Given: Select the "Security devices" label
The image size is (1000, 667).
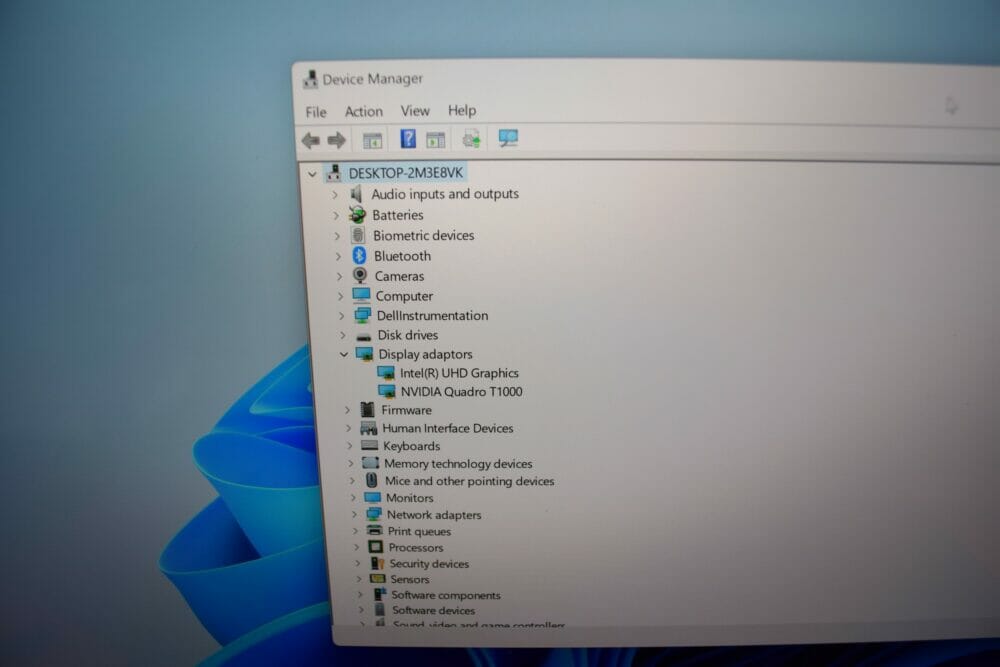Looking at the screenshot, I should click(429, 564).
